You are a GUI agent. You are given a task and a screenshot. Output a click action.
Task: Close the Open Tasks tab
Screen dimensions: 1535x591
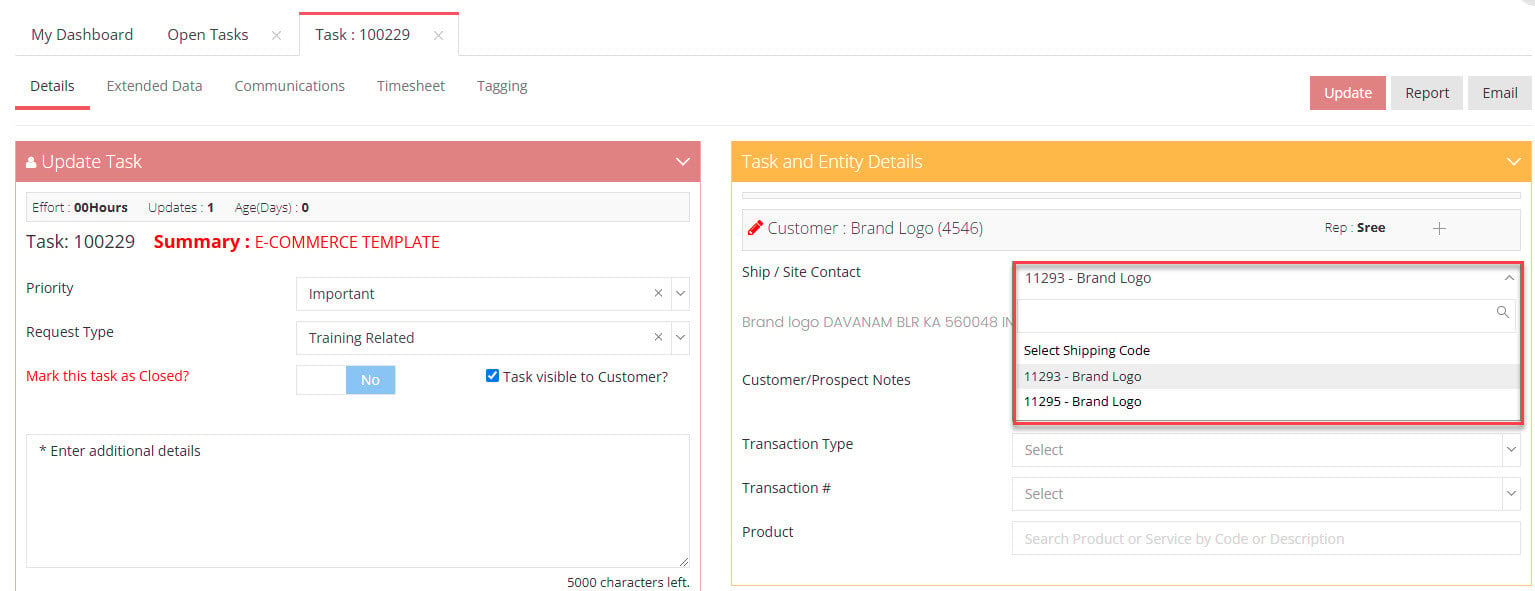pos(276,35)
